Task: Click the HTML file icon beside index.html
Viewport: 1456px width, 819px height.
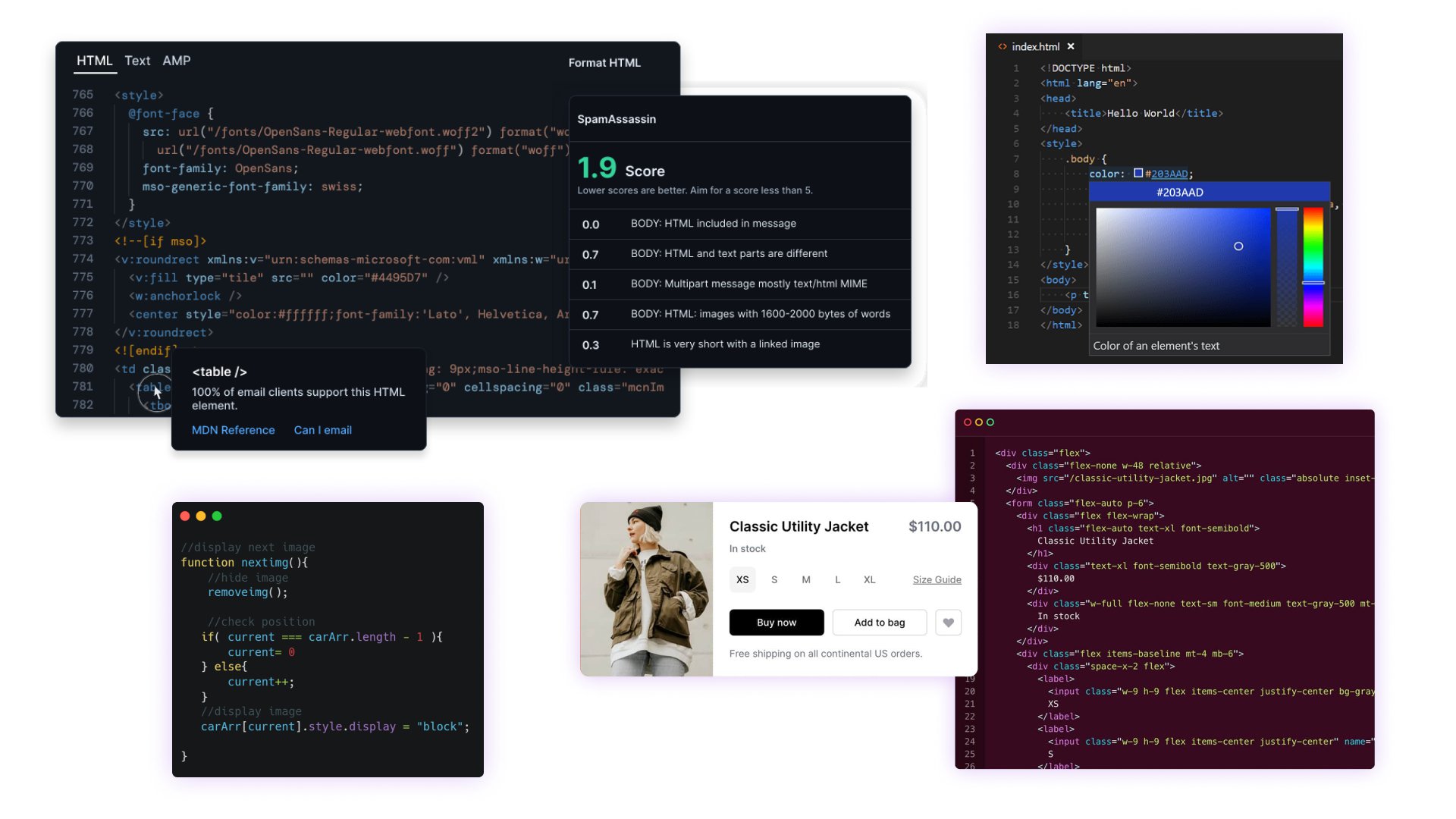Action: coord(1003,46)
